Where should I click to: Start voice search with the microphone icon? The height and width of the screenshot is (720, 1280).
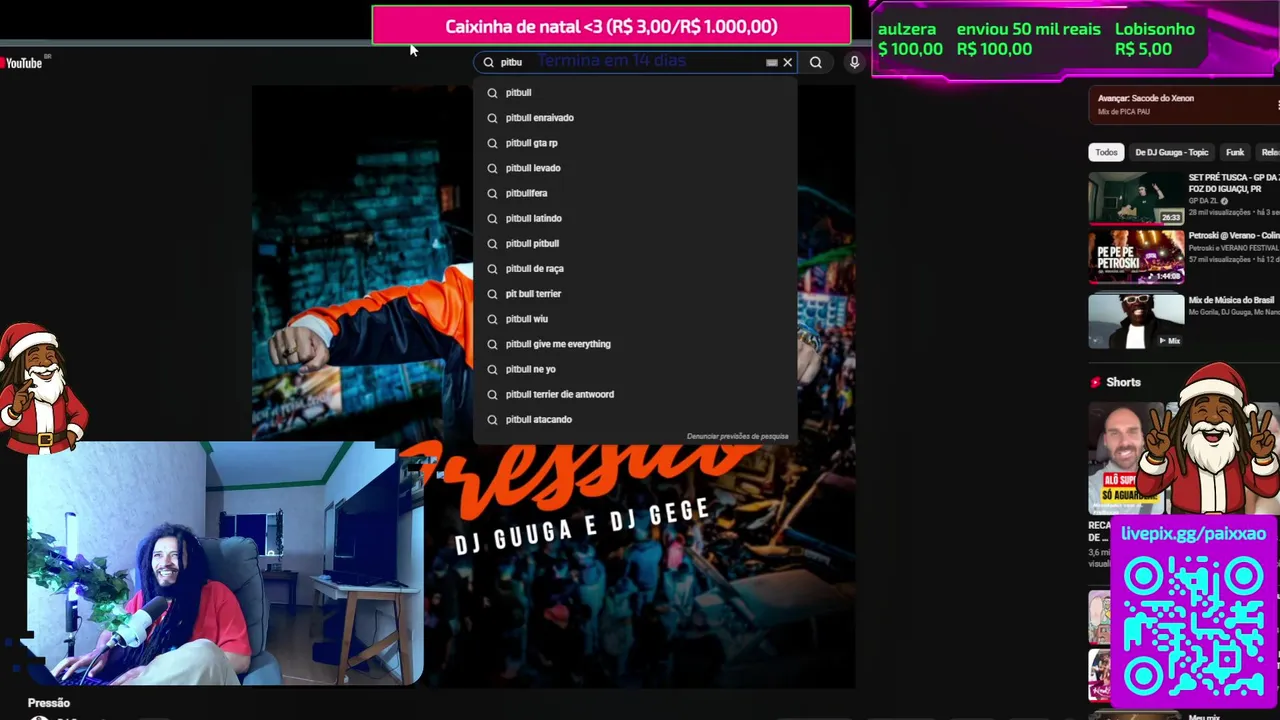pos(854,62)
